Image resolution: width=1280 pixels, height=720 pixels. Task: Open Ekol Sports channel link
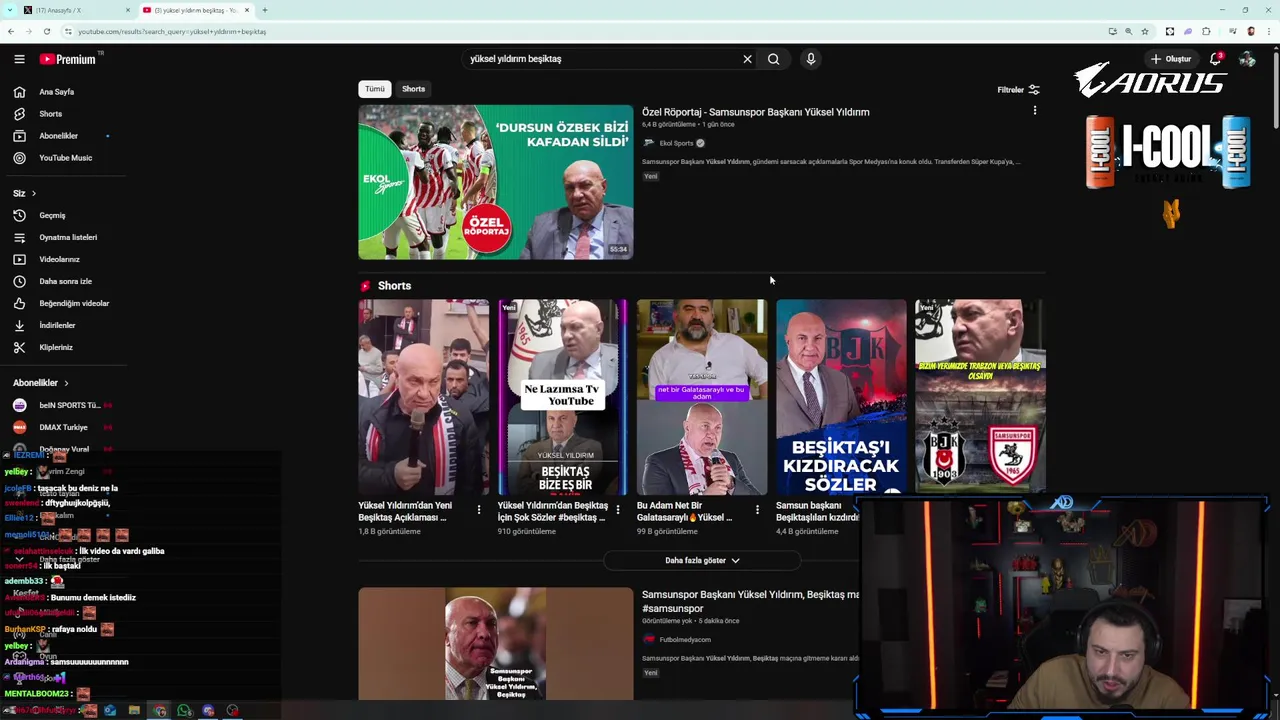(676, 143)
